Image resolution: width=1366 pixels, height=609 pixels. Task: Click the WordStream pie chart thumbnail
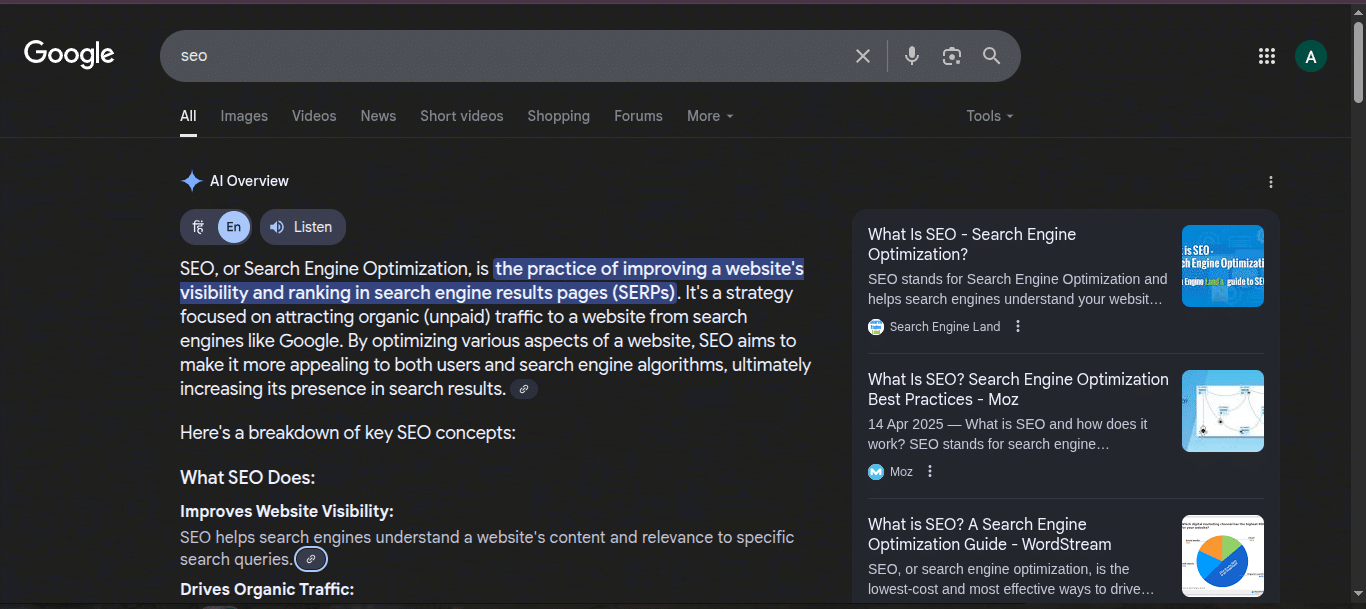point(1223,556)
